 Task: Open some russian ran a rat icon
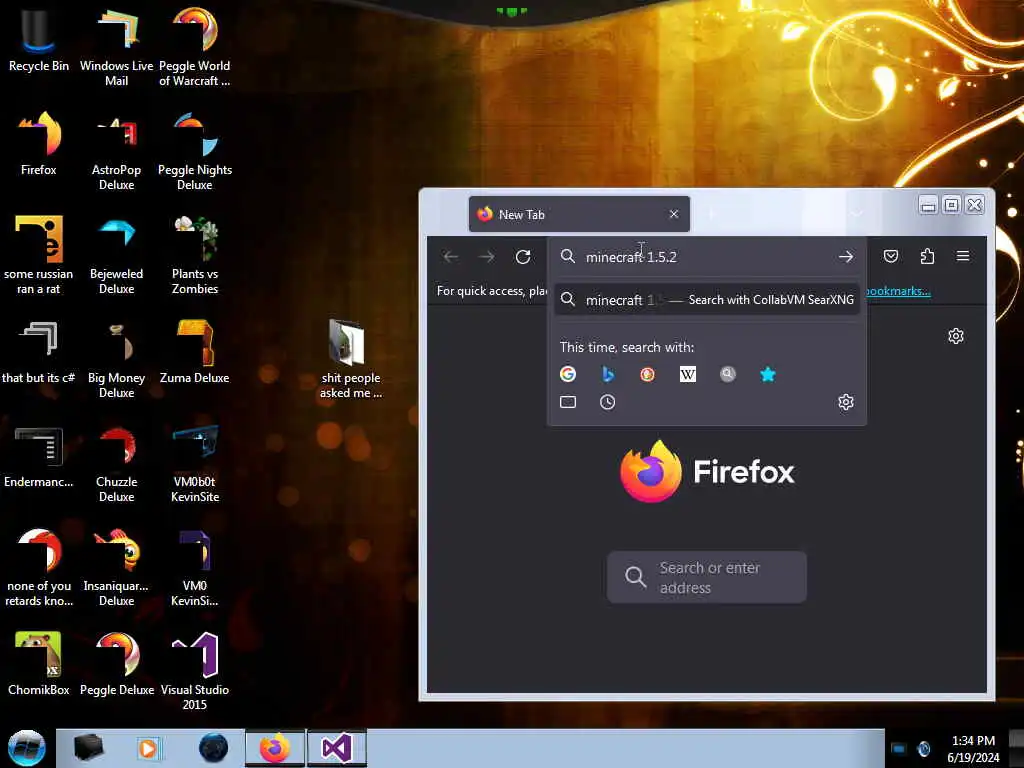tap(39, 255)
